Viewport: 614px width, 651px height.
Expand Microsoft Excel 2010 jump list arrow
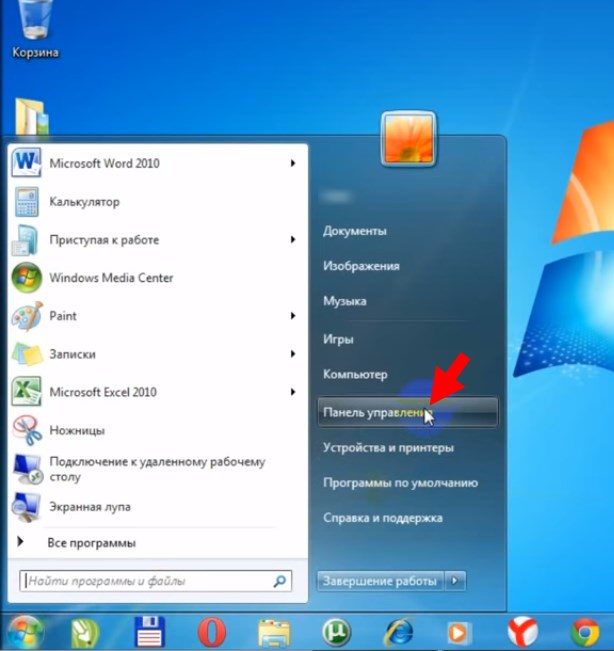(293, 392)
